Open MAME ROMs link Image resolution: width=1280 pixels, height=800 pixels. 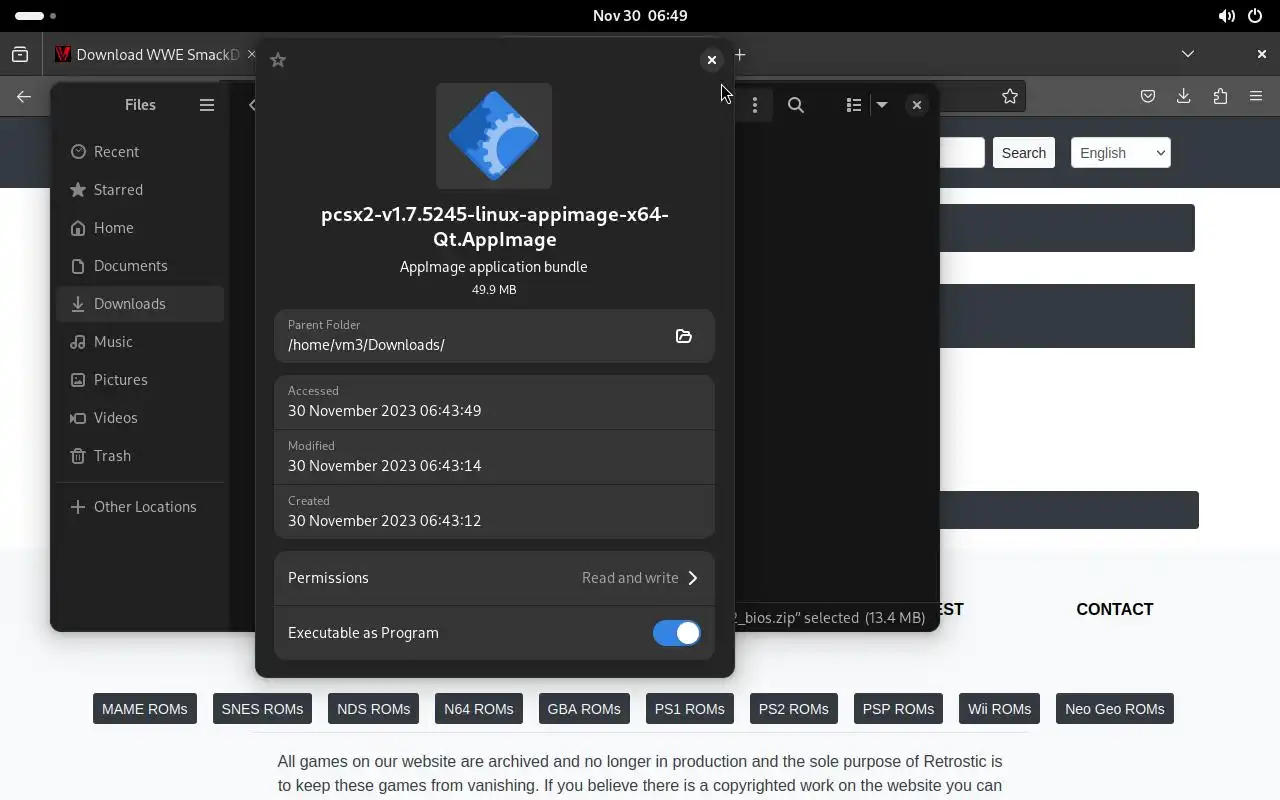point(145,709)
